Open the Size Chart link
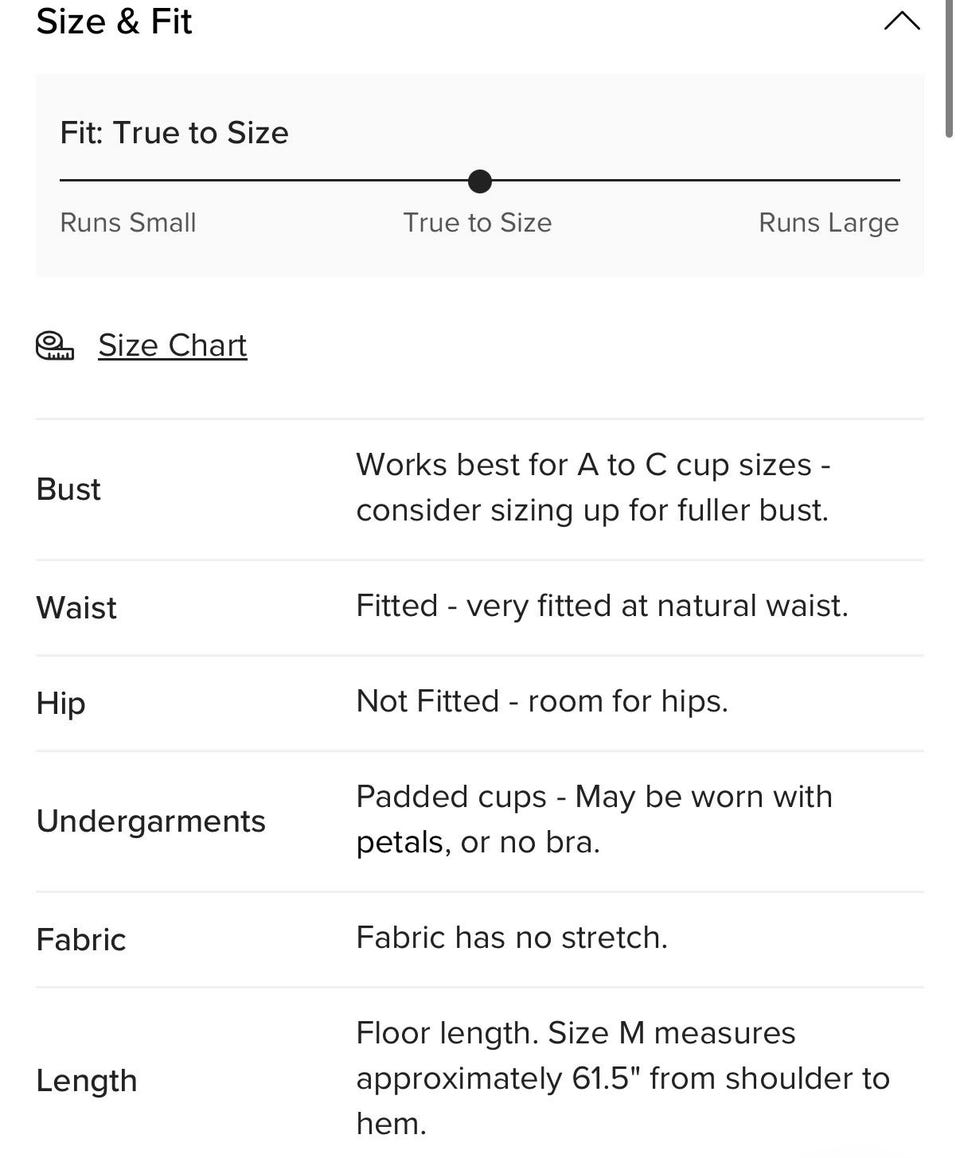This screenshot has height=1158, width=960. pyautogui.click(x=172, y=345)
